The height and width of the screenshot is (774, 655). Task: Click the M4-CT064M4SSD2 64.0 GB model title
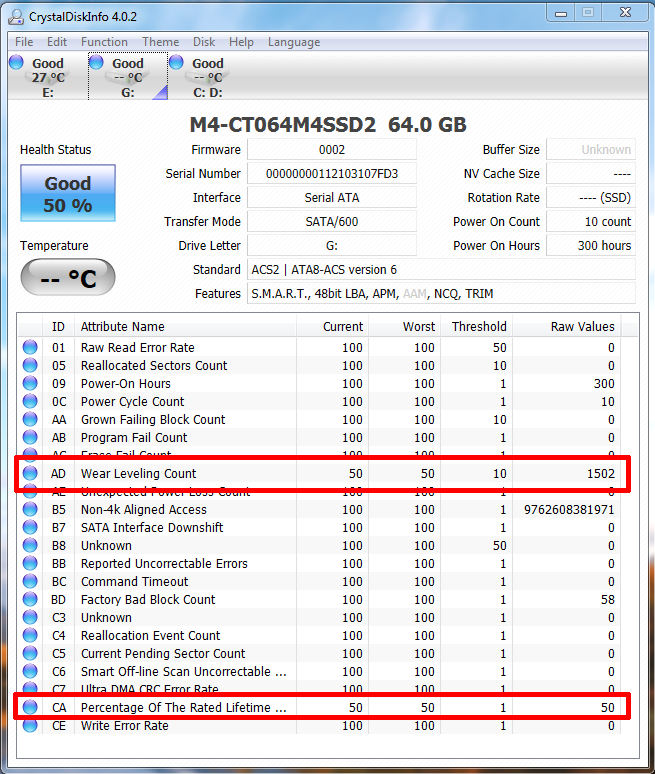click(x=328, y=124)
